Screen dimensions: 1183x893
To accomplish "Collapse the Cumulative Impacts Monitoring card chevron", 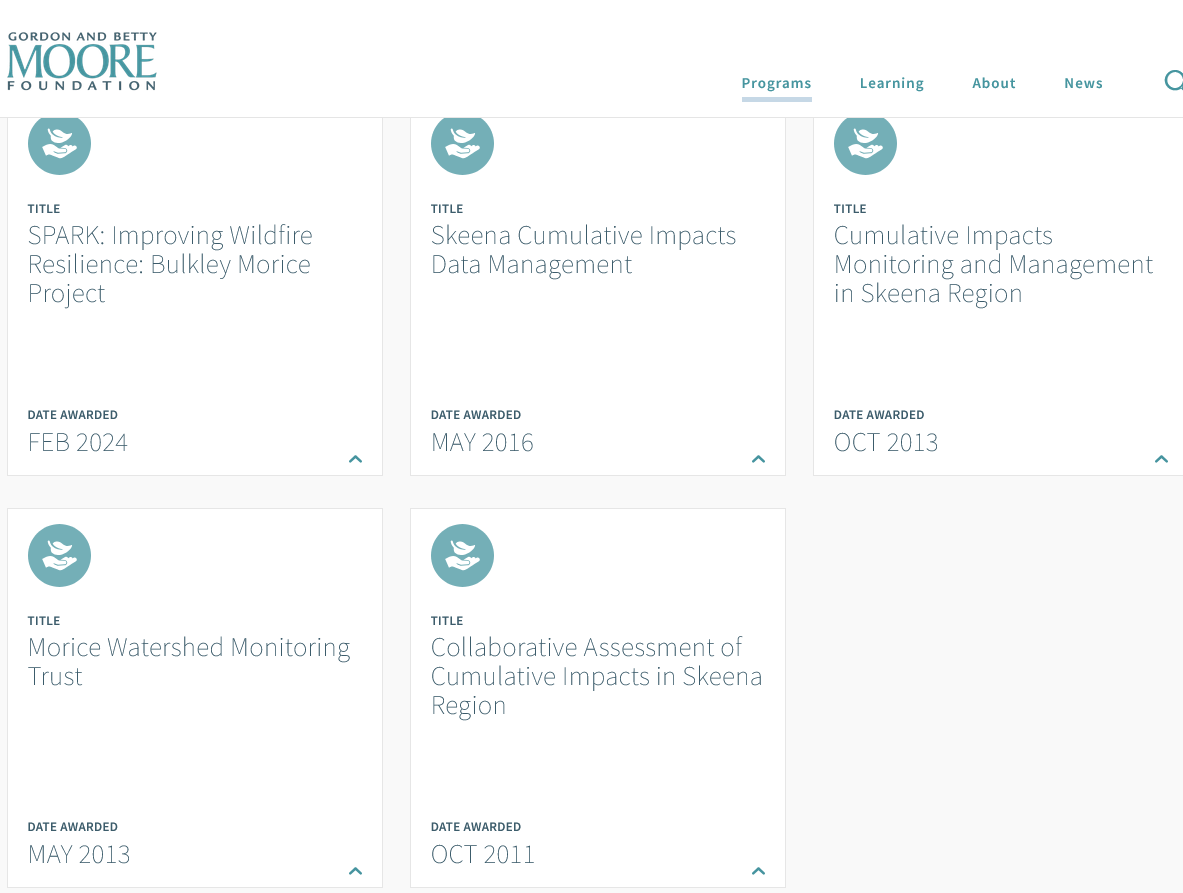I will (1161, 459).
